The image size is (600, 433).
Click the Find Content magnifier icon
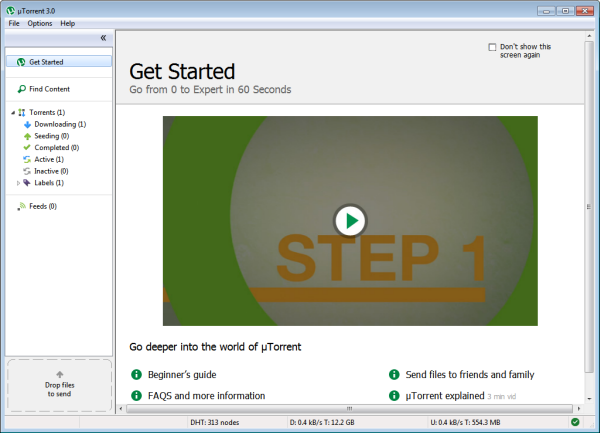coord(22,89)
